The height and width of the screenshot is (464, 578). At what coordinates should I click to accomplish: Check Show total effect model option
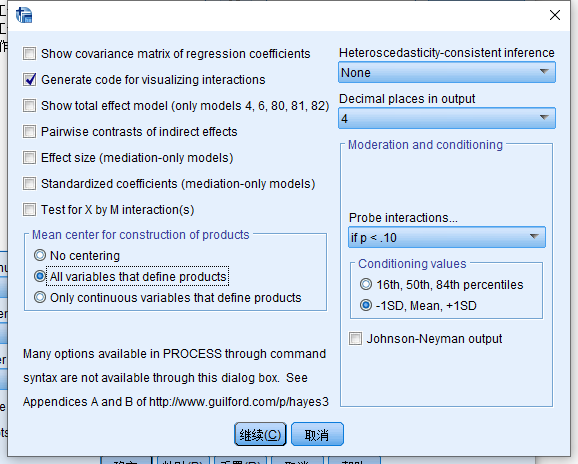[x=29, y=106]
